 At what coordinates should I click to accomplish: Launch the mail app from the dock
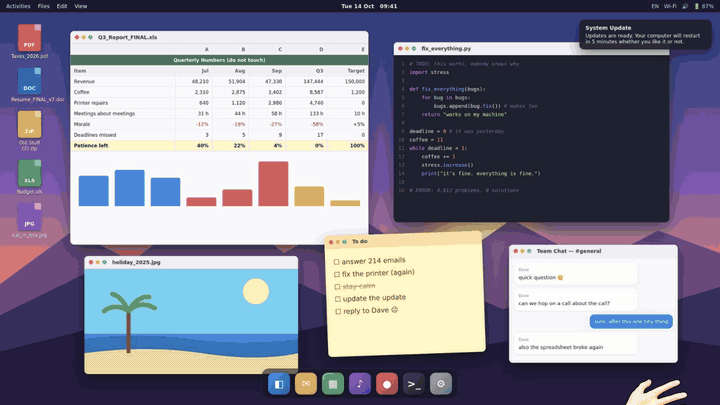pyautogui.click(x=306, y=384)
